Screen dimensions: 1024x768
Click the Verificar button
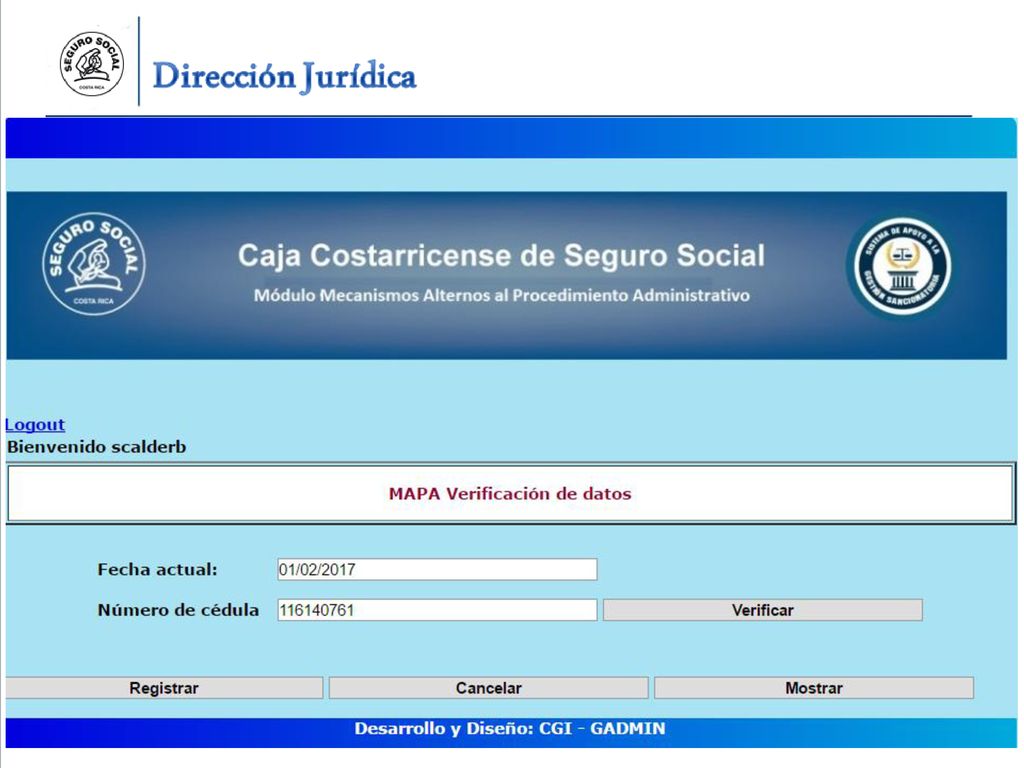pyautogui.click(x=763, y=610)
